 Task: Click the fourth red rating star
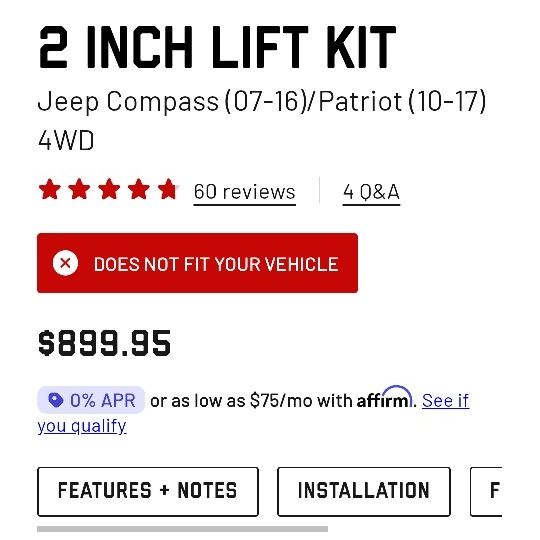pyautogui.click(x=138, y=189)
